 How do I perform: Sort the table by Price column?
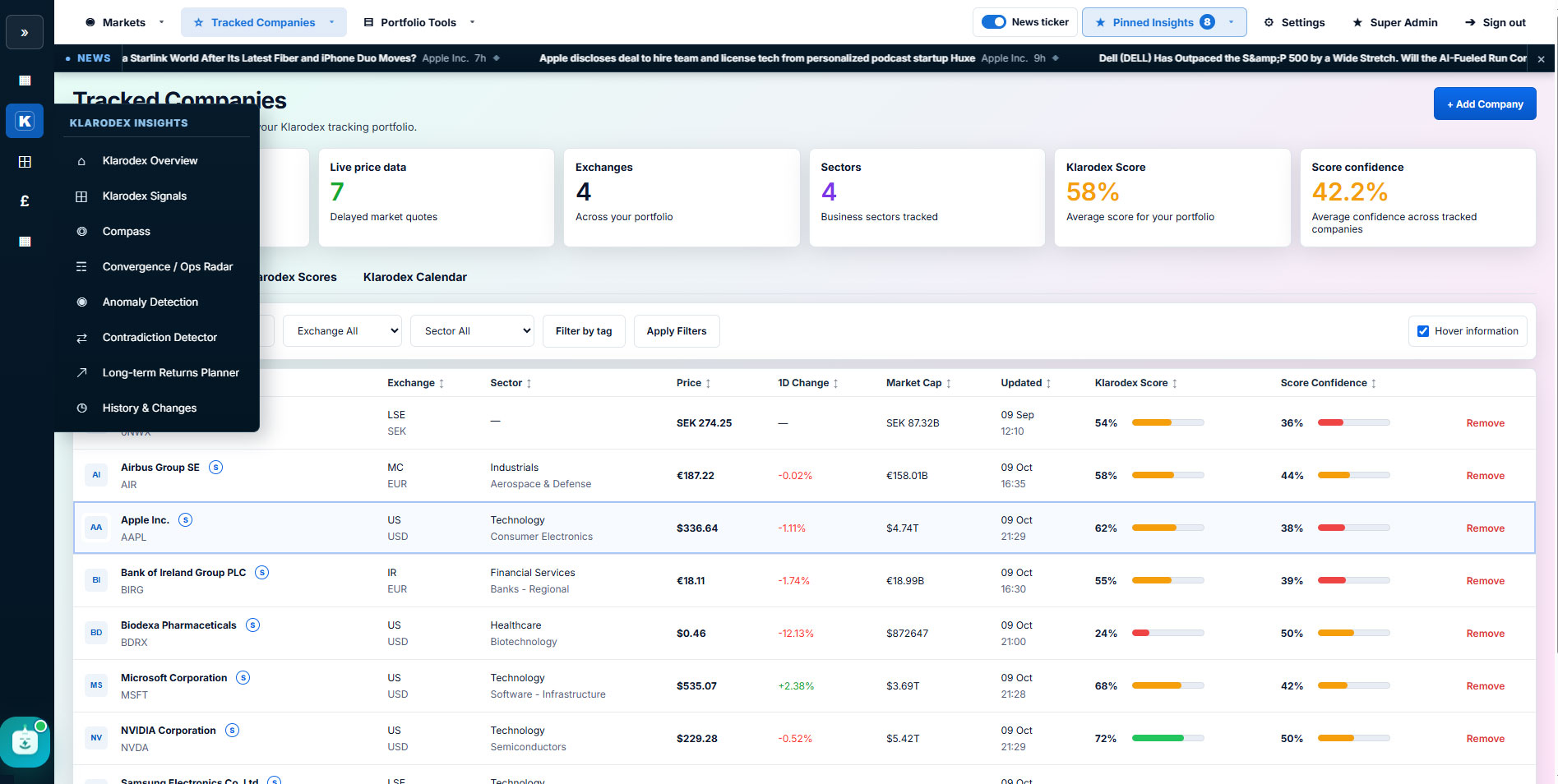click(693, 383)
